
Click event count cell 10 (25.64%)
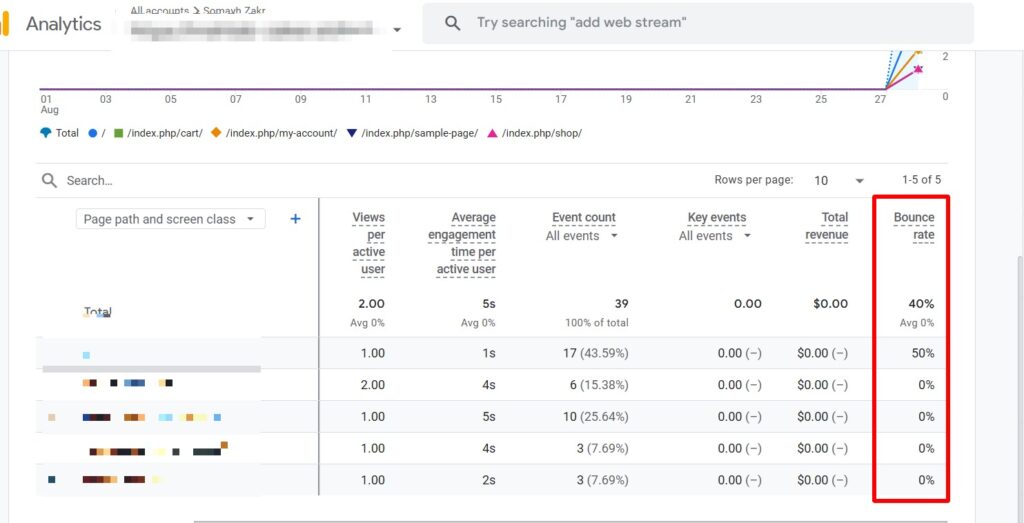pyautogui.click(x=596, y=417)
